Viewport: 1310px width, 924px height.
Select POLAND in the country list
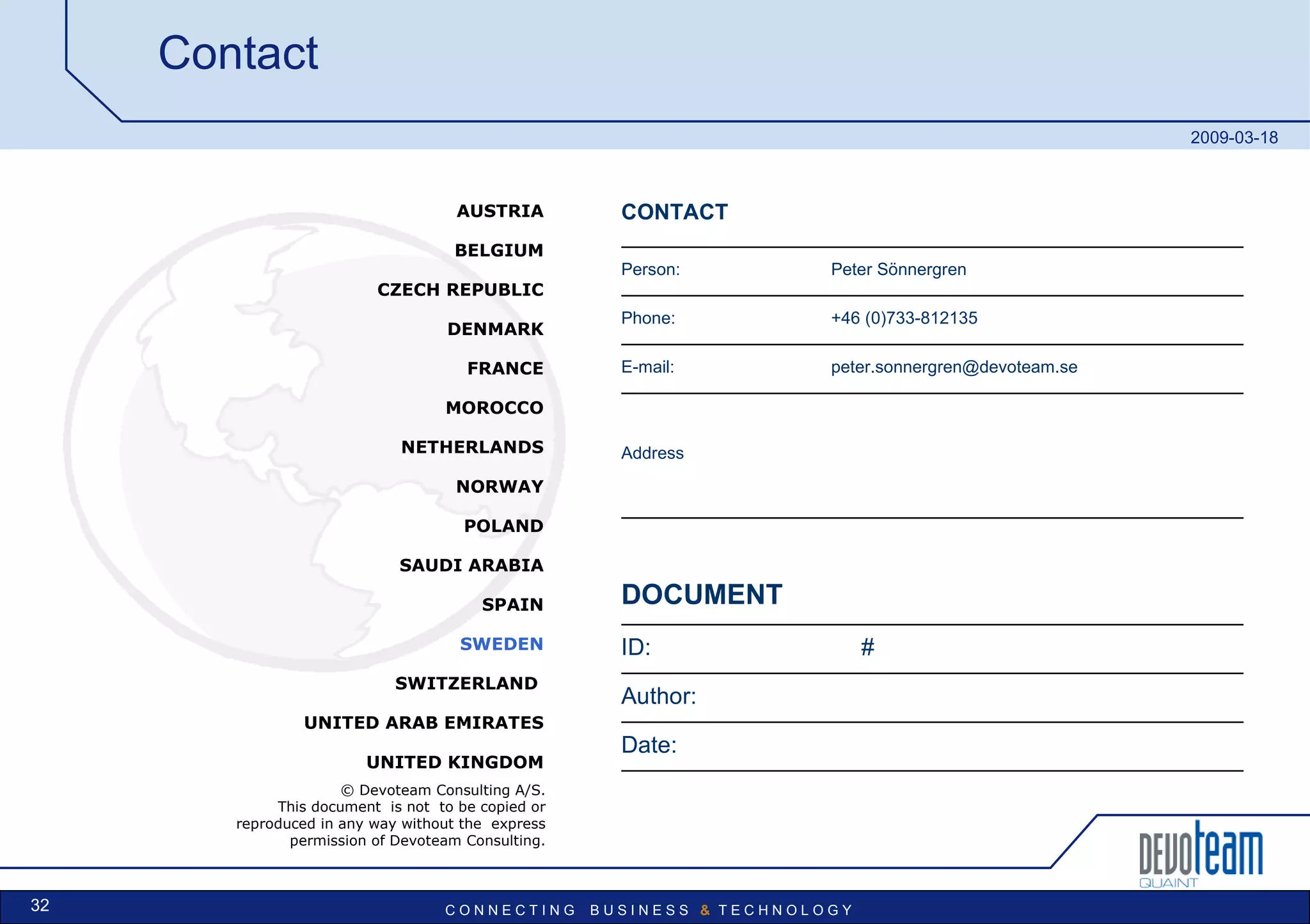click(x=503, y=526)
